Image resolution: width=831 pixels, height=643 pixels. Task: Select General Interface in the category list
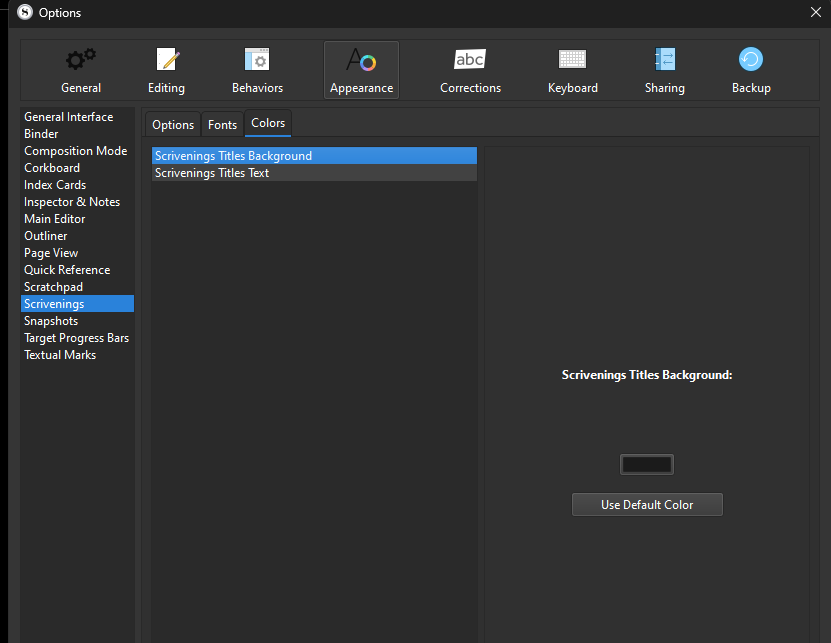77,117
